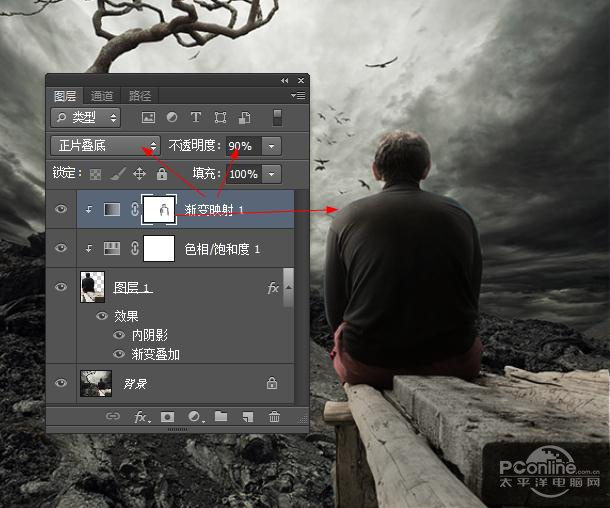610x508 pixels.
Task: Filter for shape layers icon
Action: click(220, 117)
